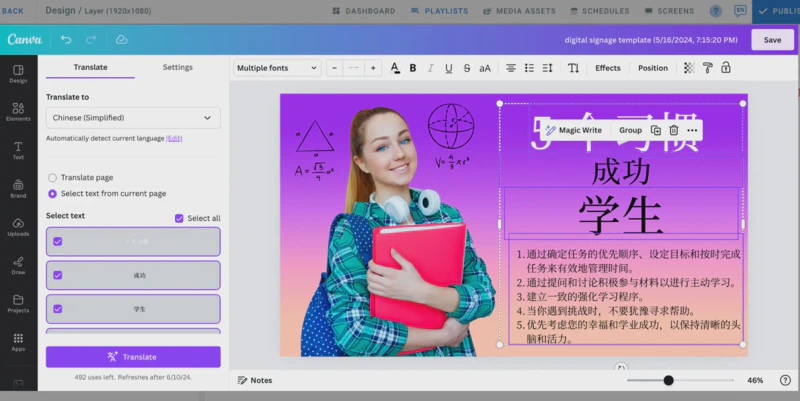Click the bulleted list icon
This screenshot has height=401, width=800.
(529, 68)
